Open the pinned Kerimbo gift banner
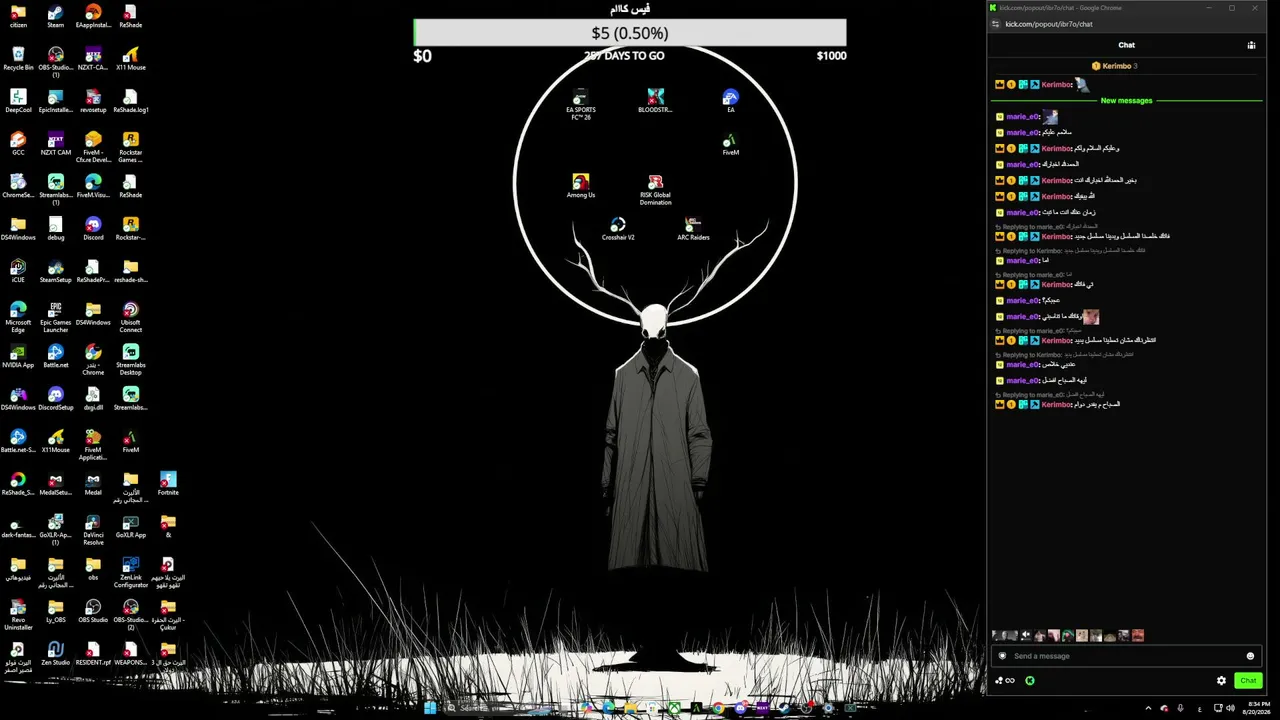The width and height of the screenshot is (1280, 720). 1115,66
